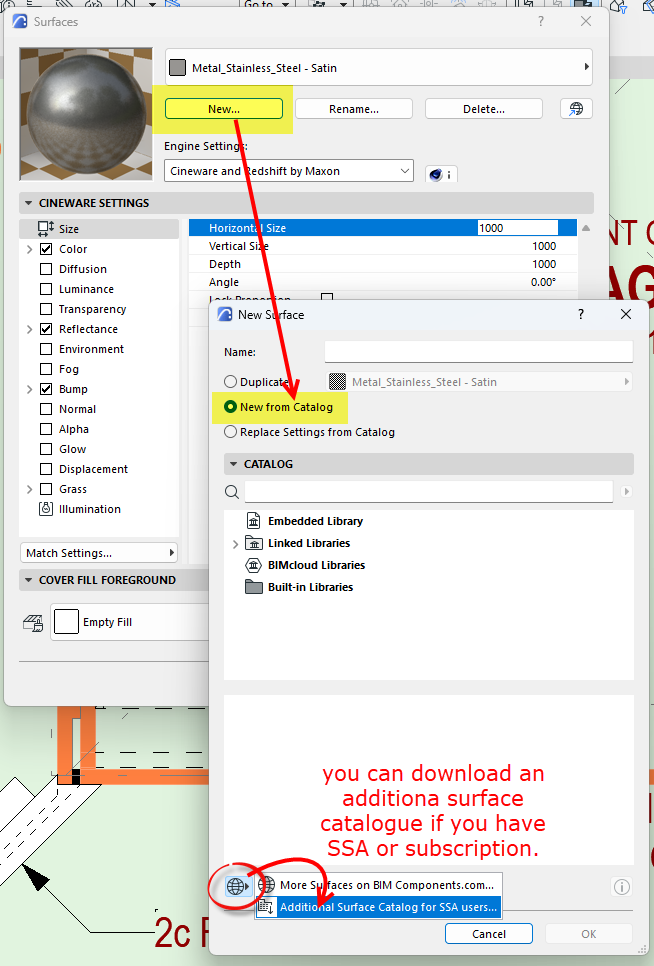
Task: Click the catalog search magnifier icon
Action: (232, 492)
